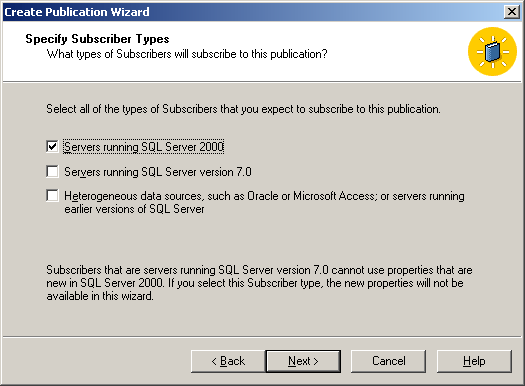Click the 'Select all of the types' instruction

click(243, 109)
